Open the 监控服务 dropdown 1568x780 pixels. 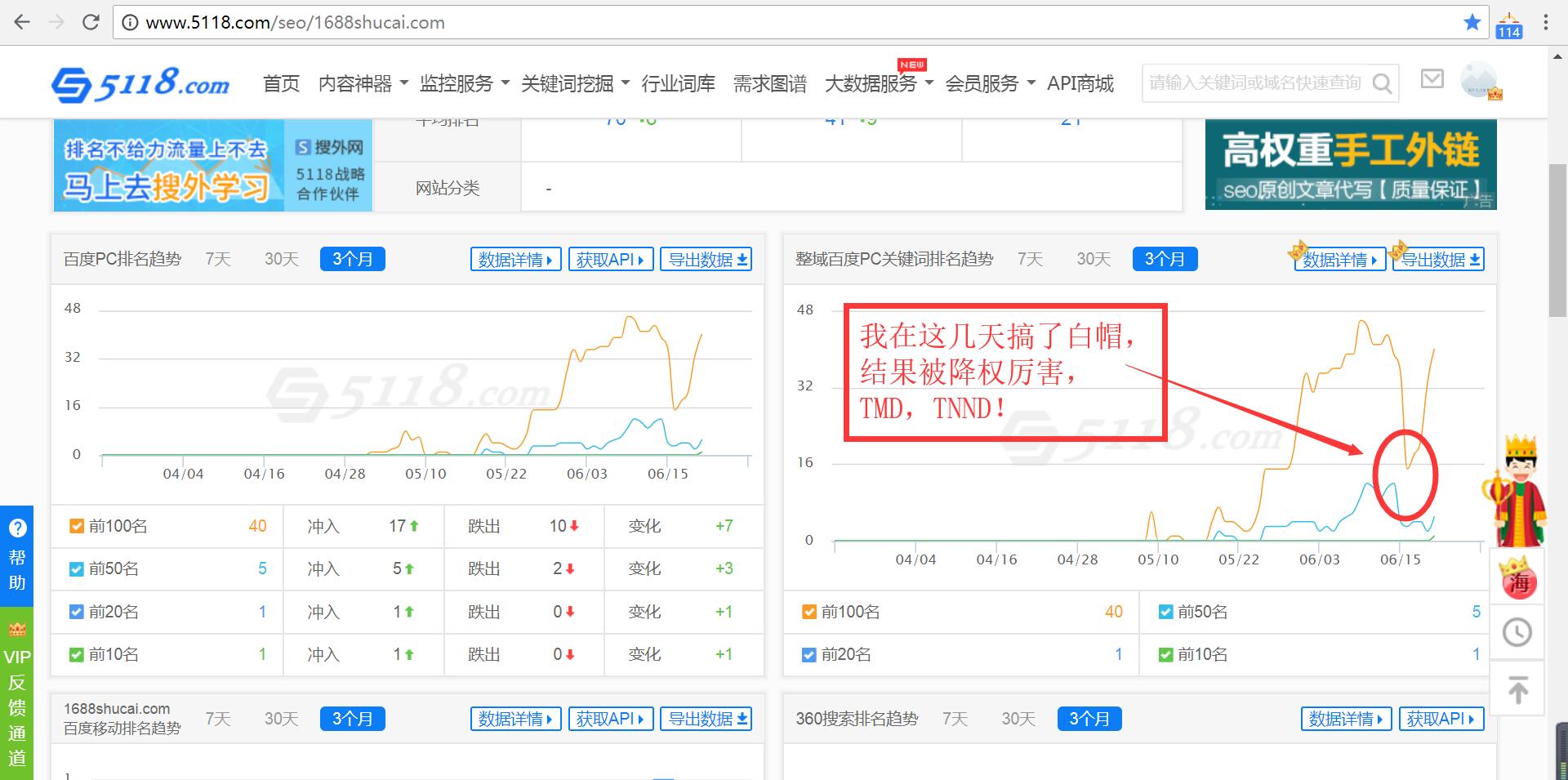(456, 82)
